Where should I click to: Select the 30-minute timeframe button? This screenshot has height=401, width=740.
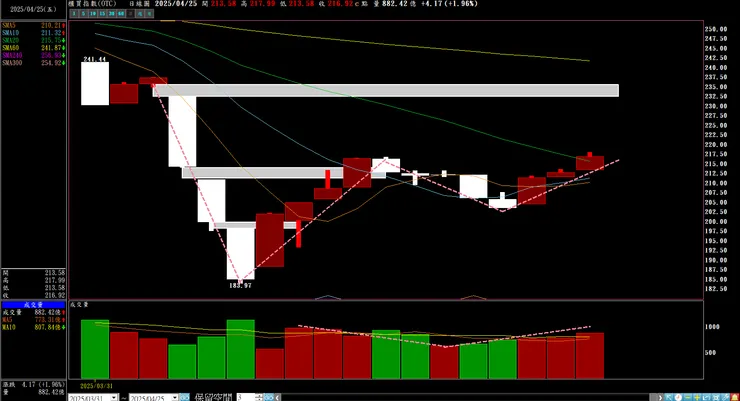pos(111,14)
